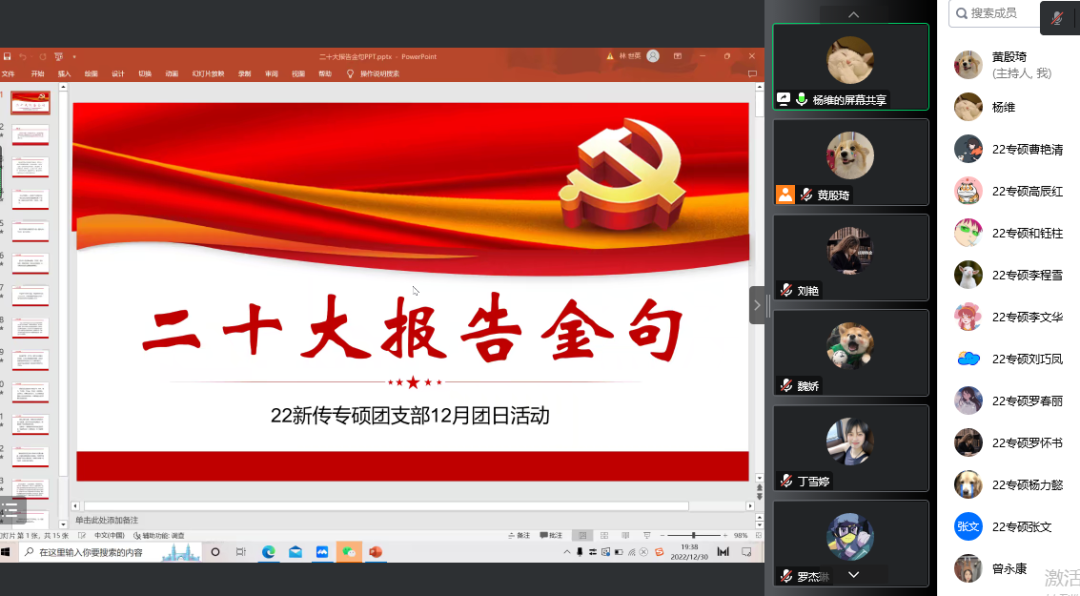The height and width of the screenshot is (596, 1080).
Task: Select member 22专硕刘巧凤 in the list
Action: point(1009,359)
